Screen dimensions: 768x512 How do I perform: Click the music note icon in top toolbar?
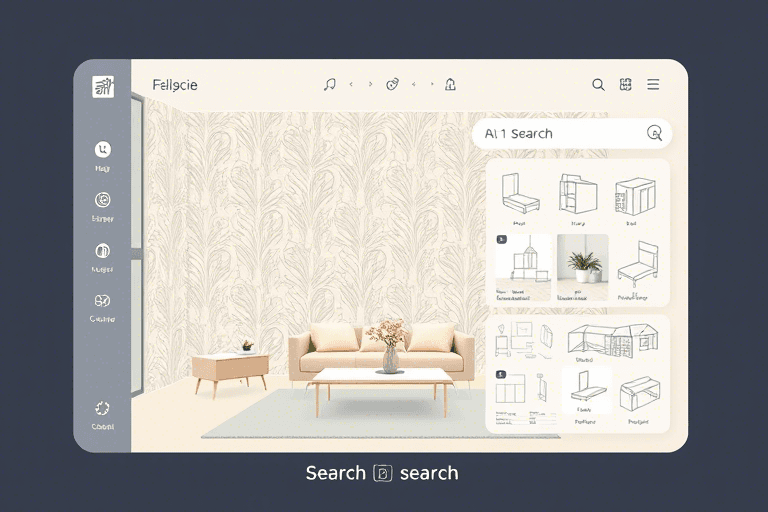click(x=330, y=85)
